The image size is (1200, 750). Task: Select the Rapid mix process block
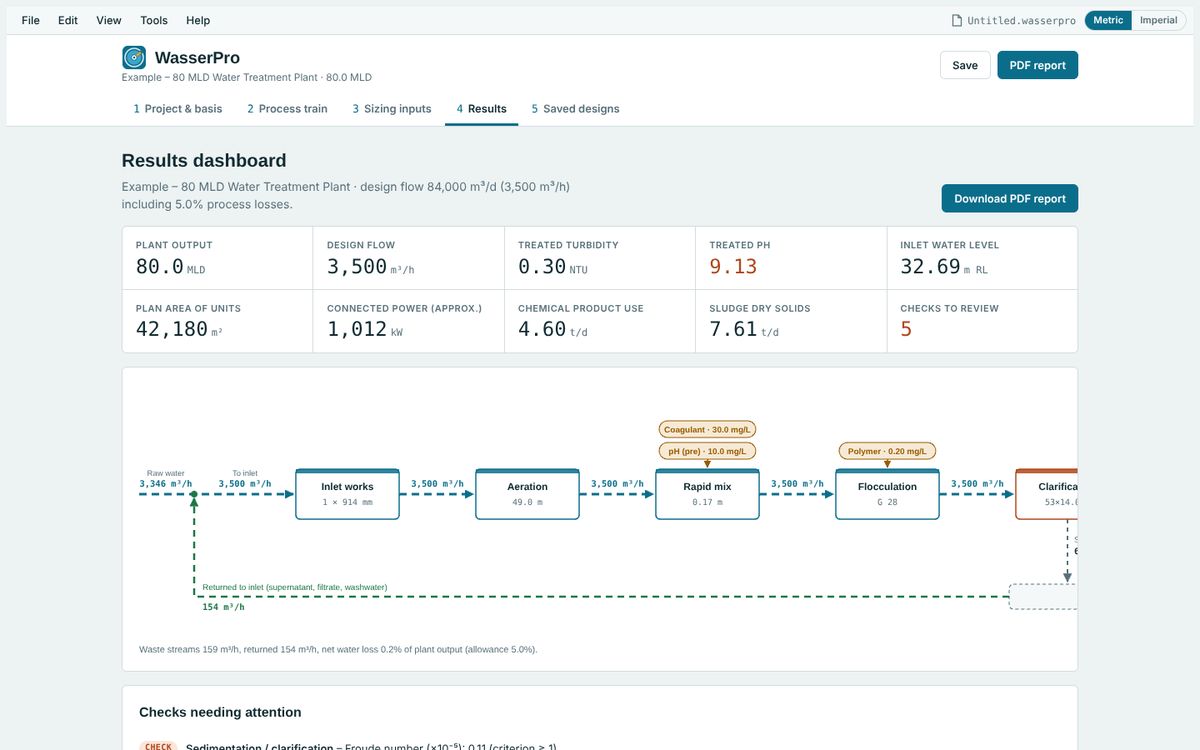707,494
